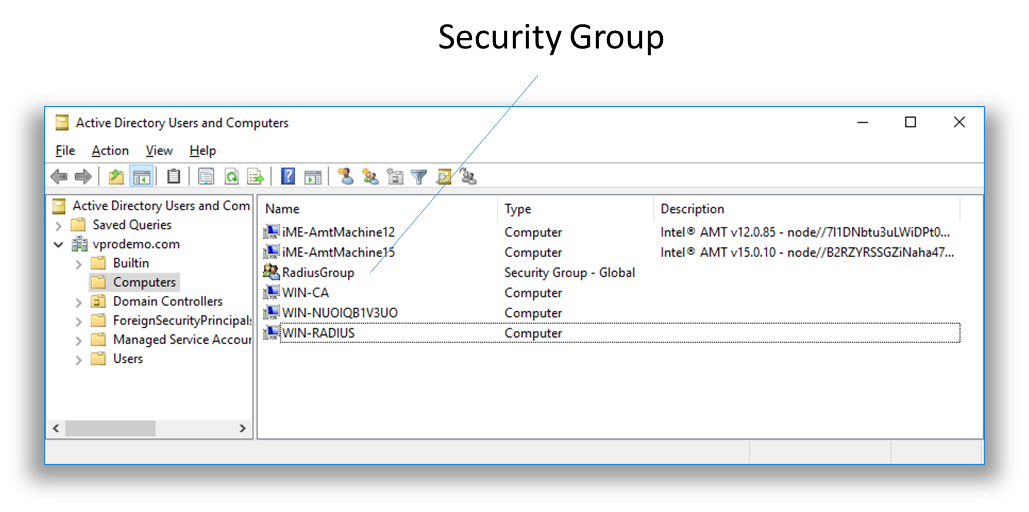This screenshot has height=512, width=1029.
Task: Click the Export List toolbar icon
Action: tap(255, 177)
